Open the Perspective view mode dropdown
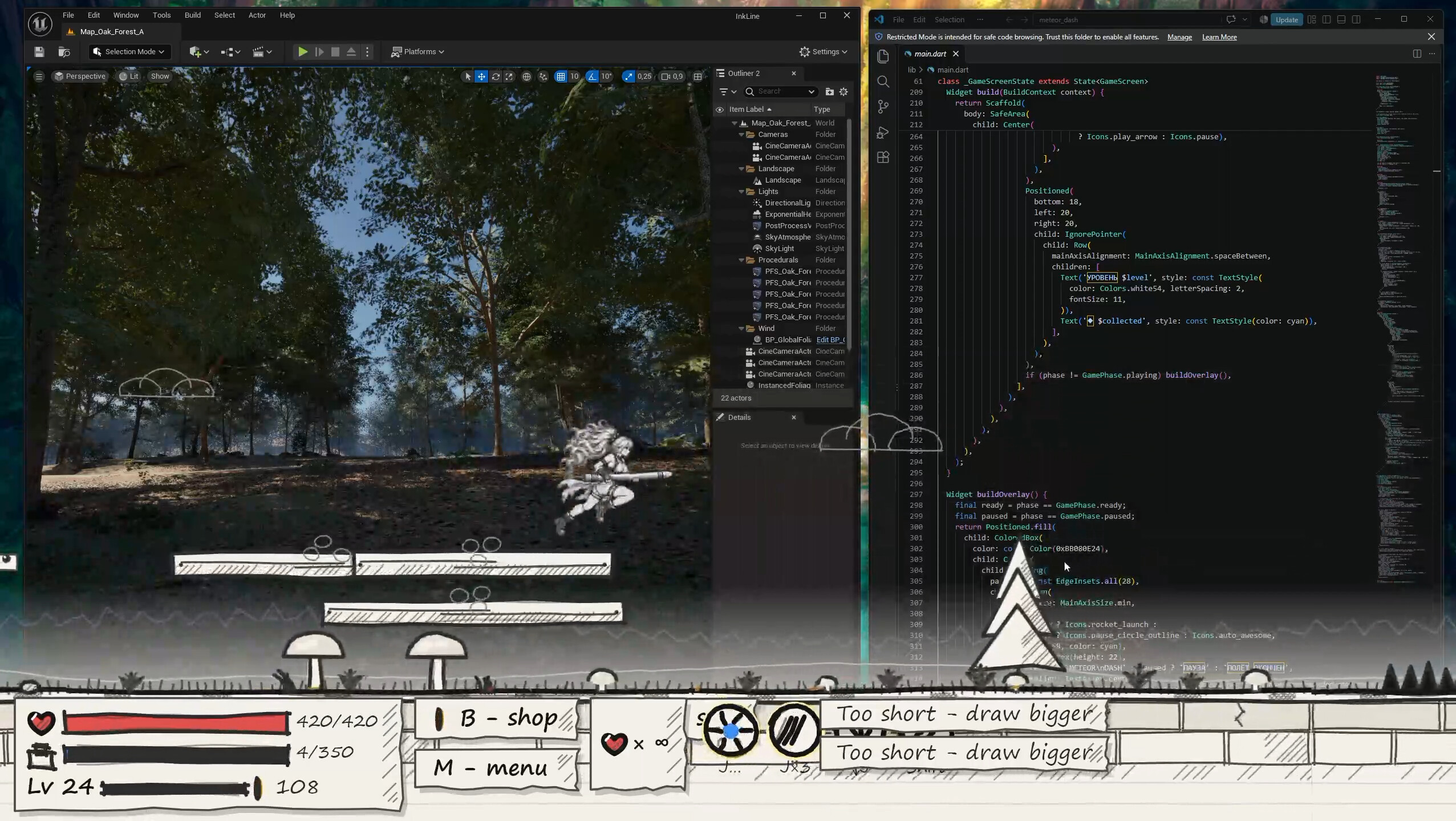 pos(80,76)
